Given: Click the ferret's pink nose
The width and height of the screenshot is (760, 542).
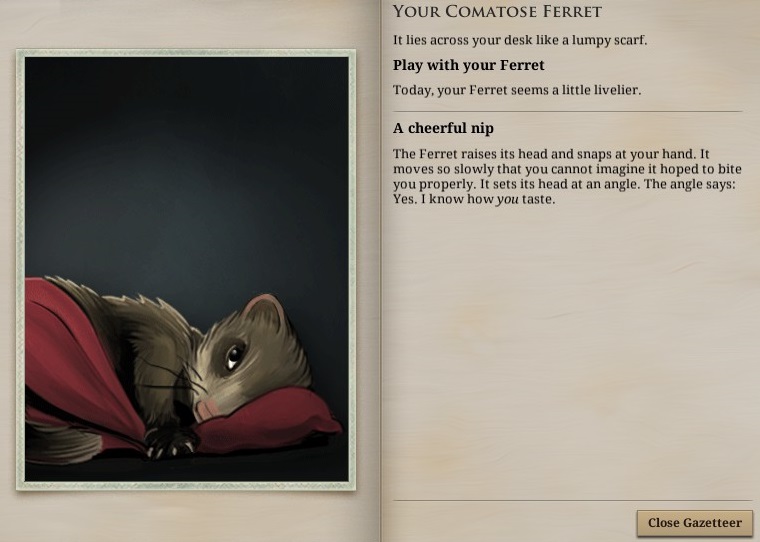Looking at the screenshot, I should pos(205,410).
